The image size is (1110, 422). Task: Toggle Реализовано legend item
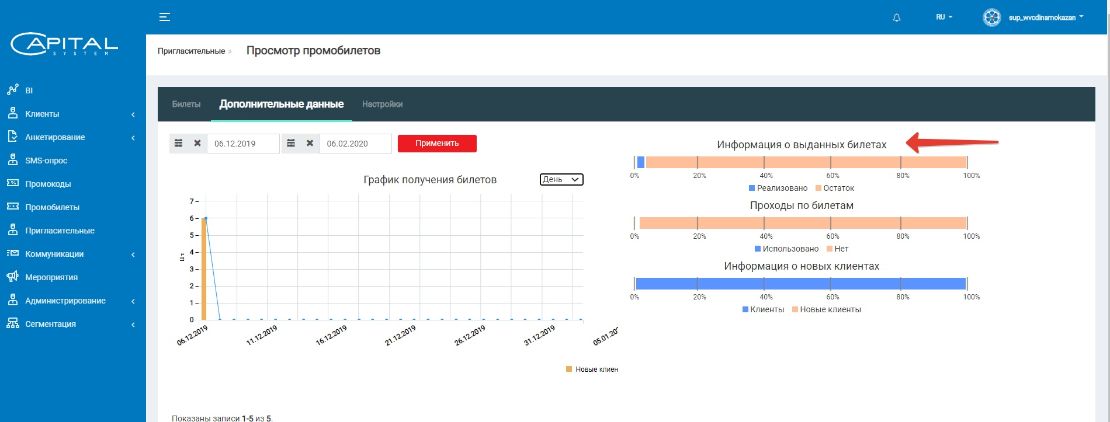(x=777, y=188)
